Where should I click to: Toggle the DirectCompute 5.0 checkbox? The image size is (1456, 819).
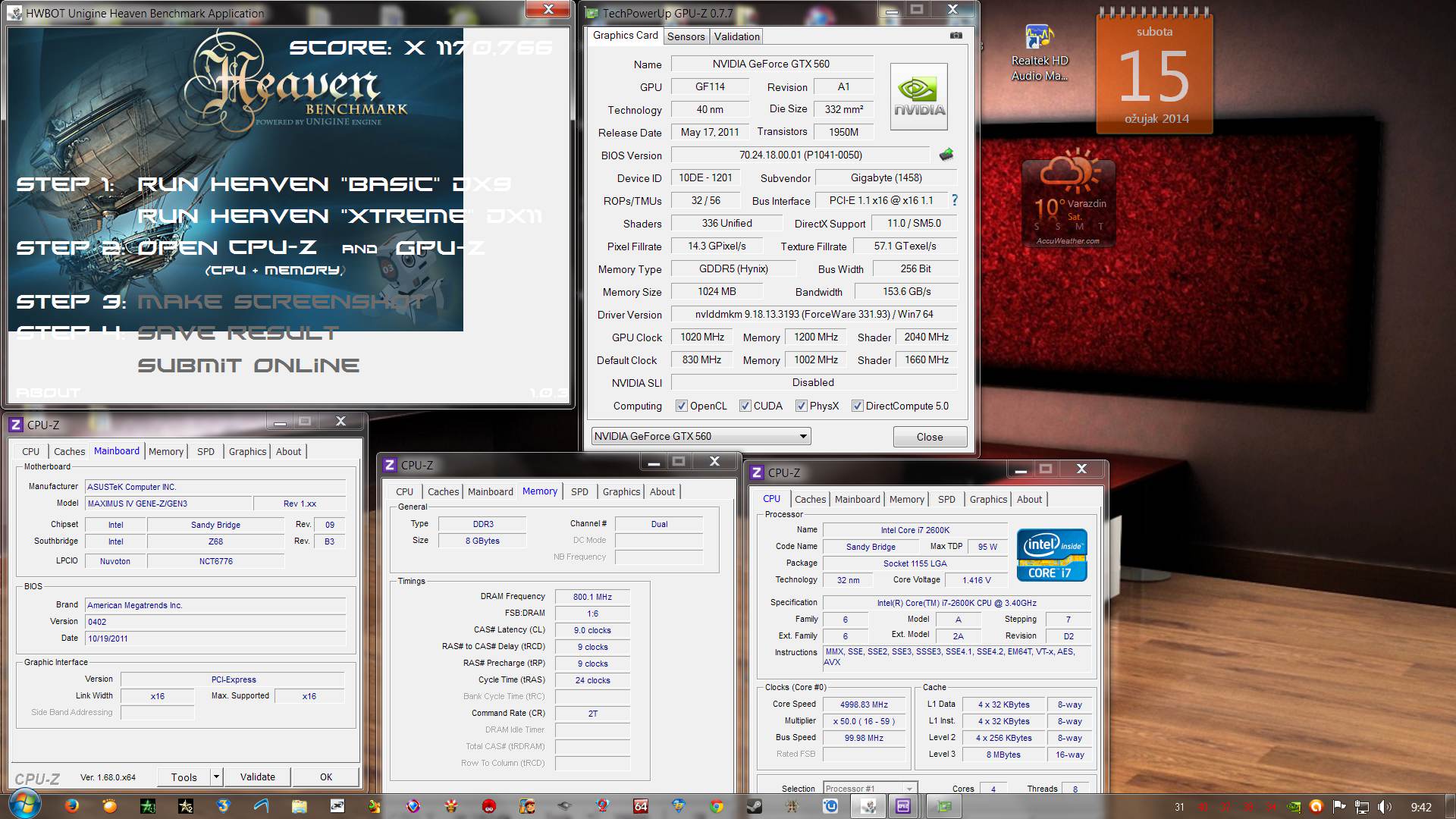click(x=857, y=406)
